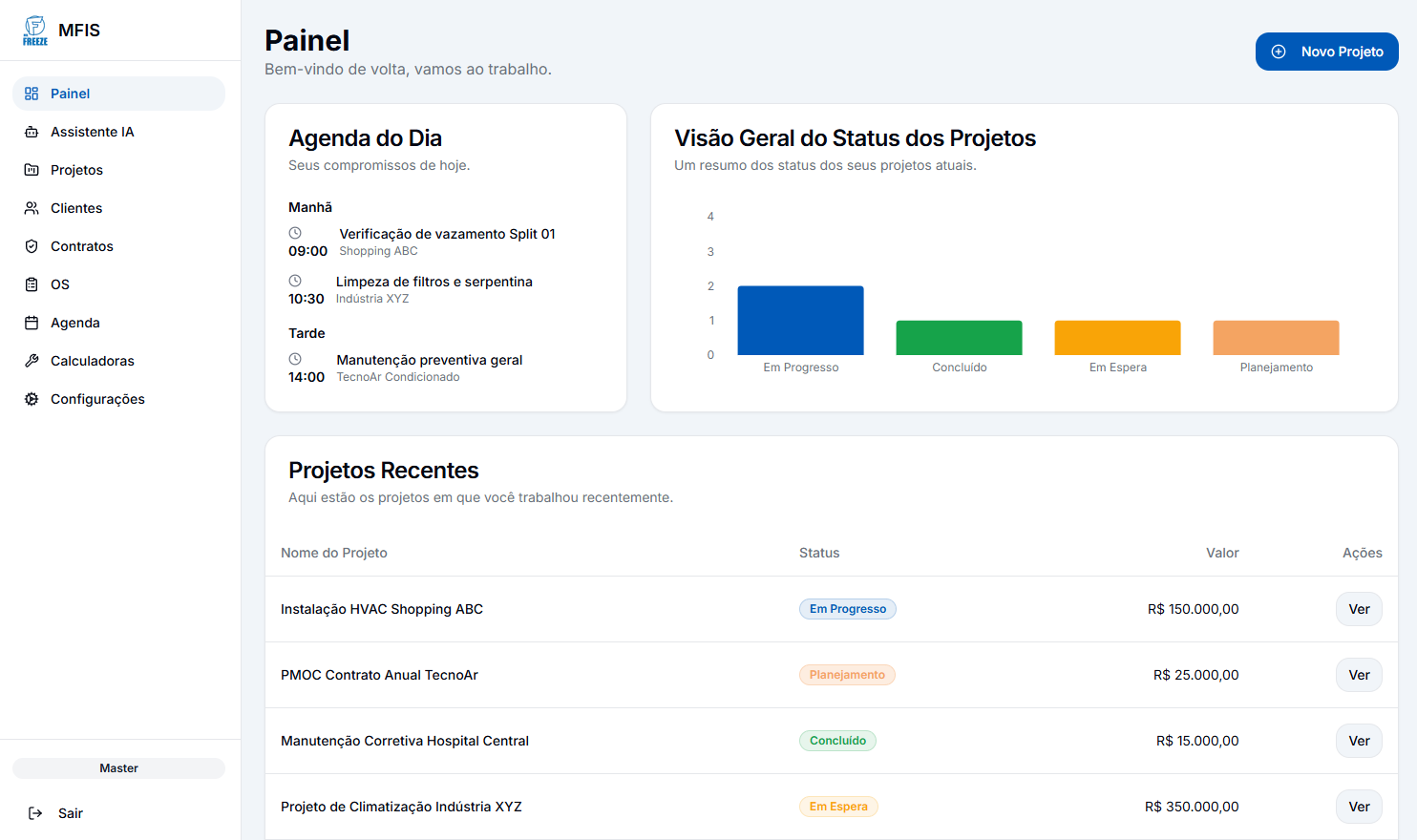
Task: Click the Sair logout icon
Action: coord(35,813)
